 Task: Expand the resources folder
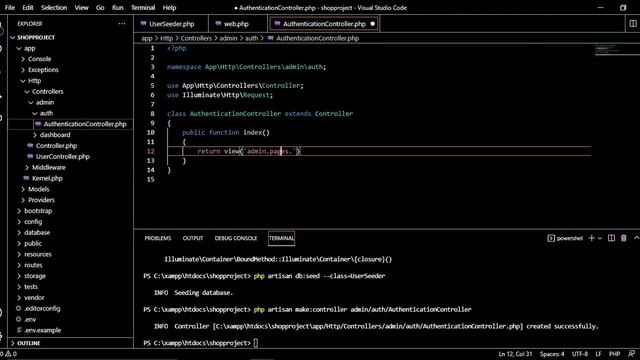pos(19,254)
